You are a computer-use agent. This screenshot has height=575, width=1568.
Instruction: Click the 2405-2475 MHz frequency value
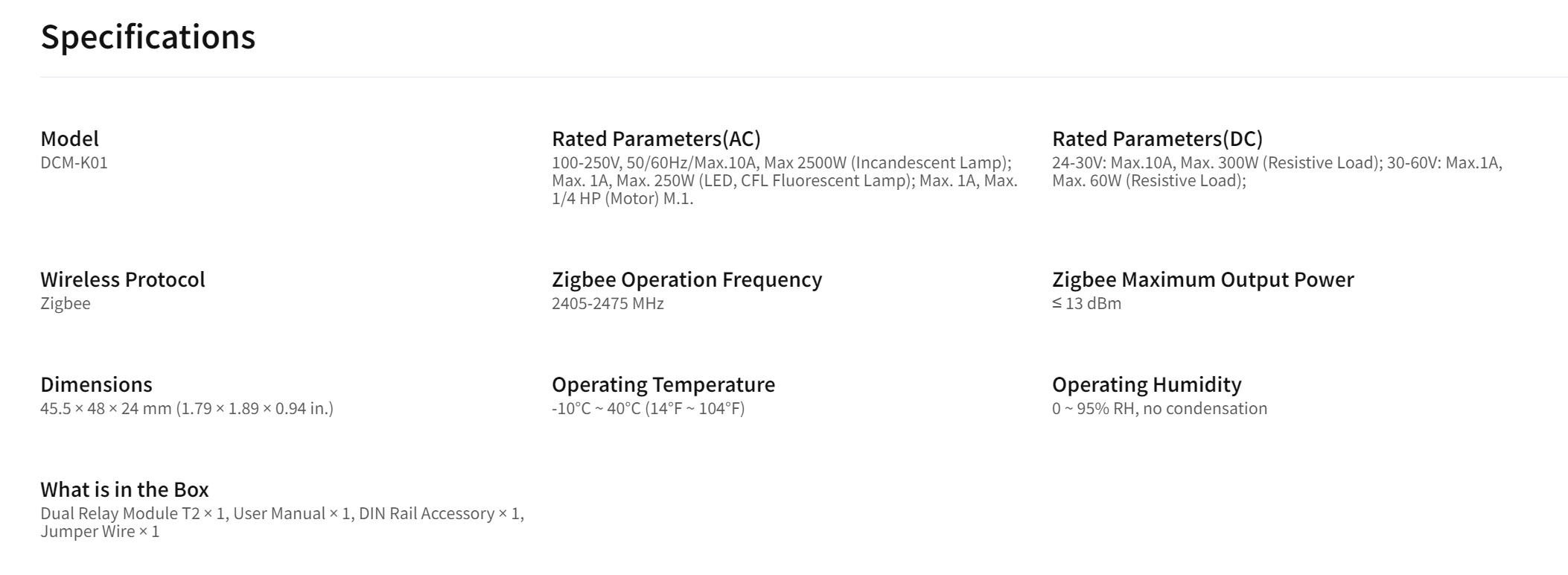pos(608,303)
